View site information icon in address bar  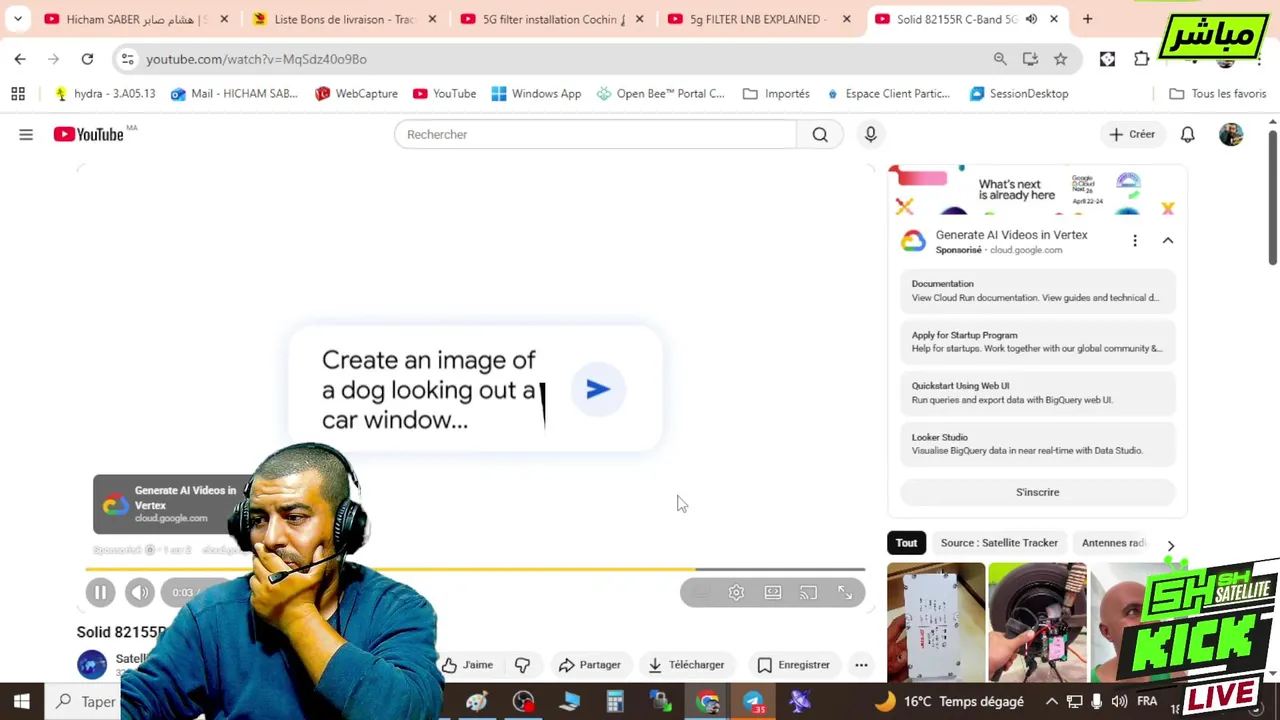coord(127,59)
